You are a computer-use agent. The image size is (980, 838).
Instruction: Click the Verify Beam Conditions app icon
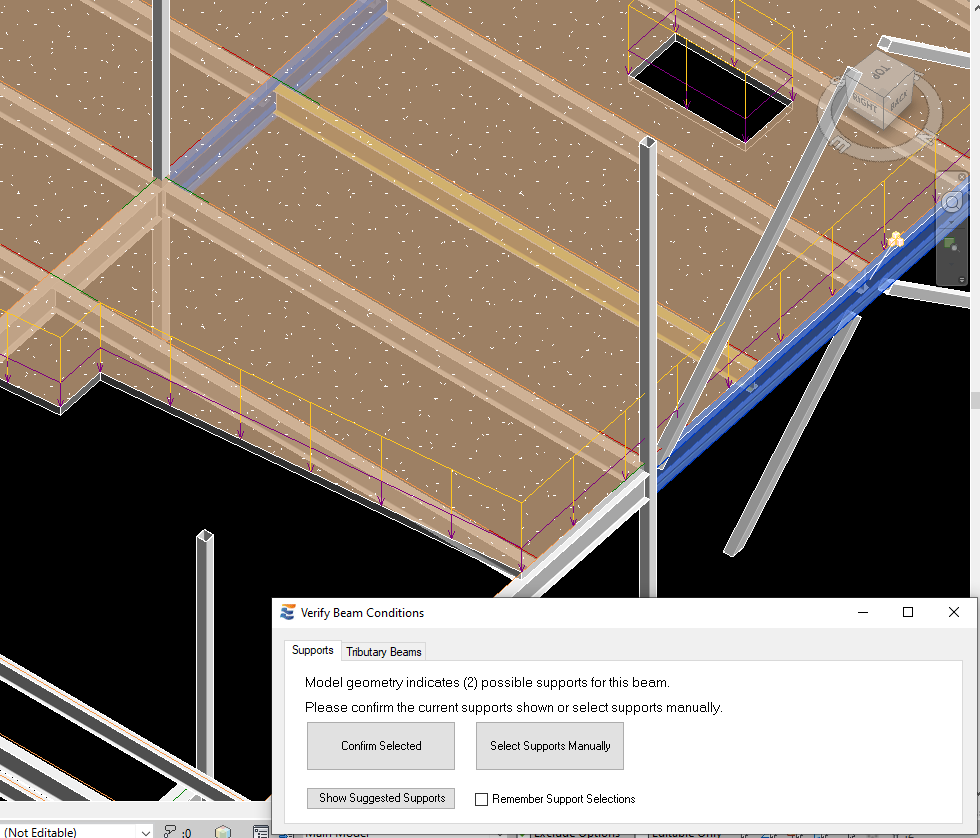pos(288,612)
